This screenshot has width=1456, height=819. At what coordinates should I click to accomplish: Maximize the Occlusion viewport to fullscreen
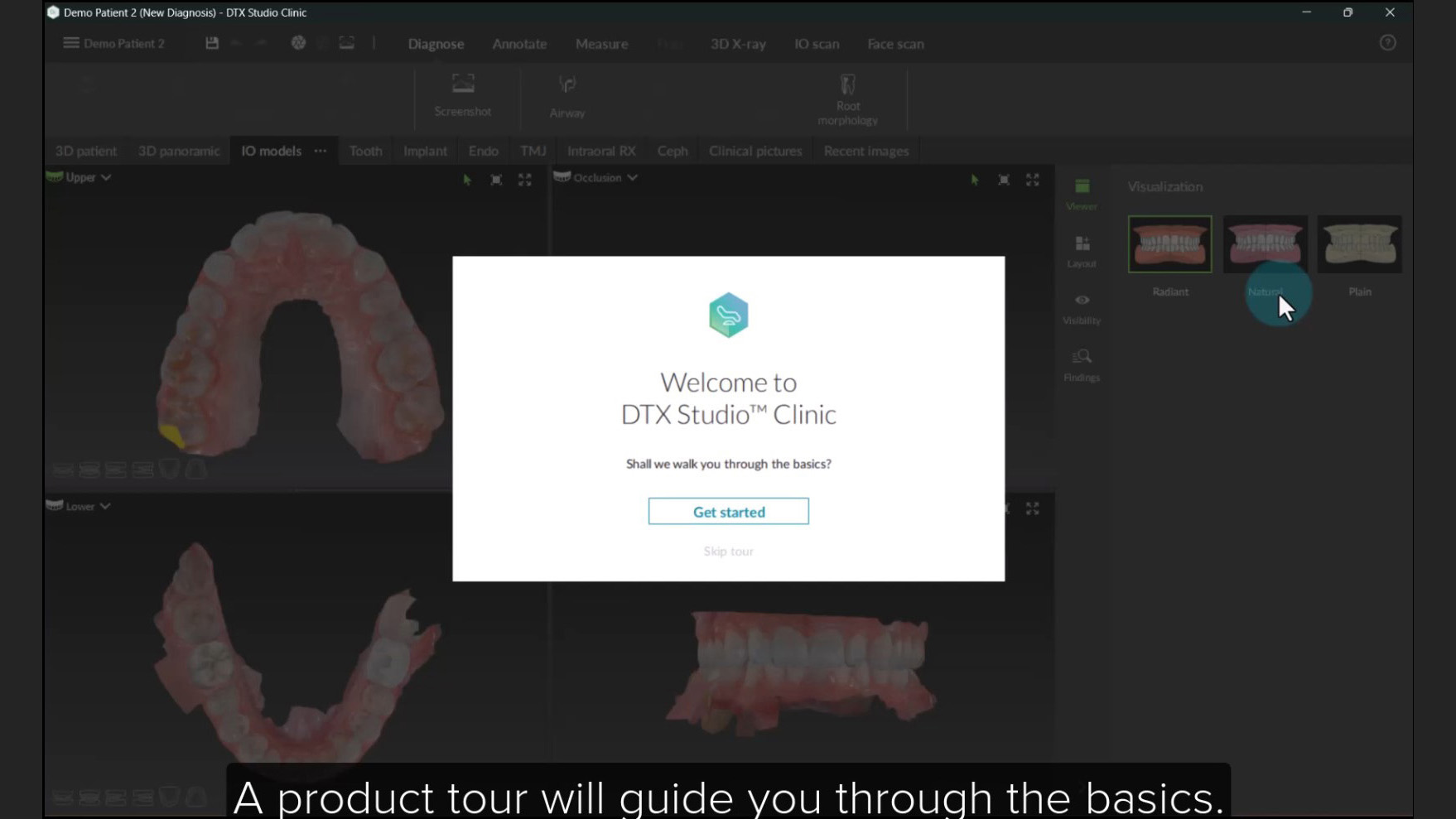click(x=1033, y=180)
